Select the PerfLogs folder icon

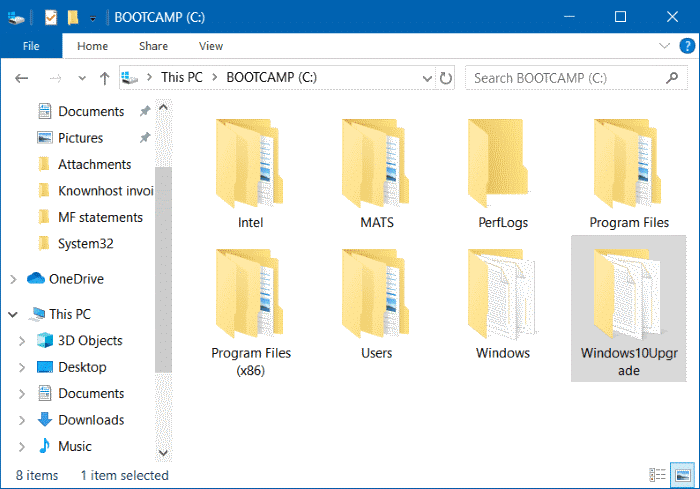point(498,163)
